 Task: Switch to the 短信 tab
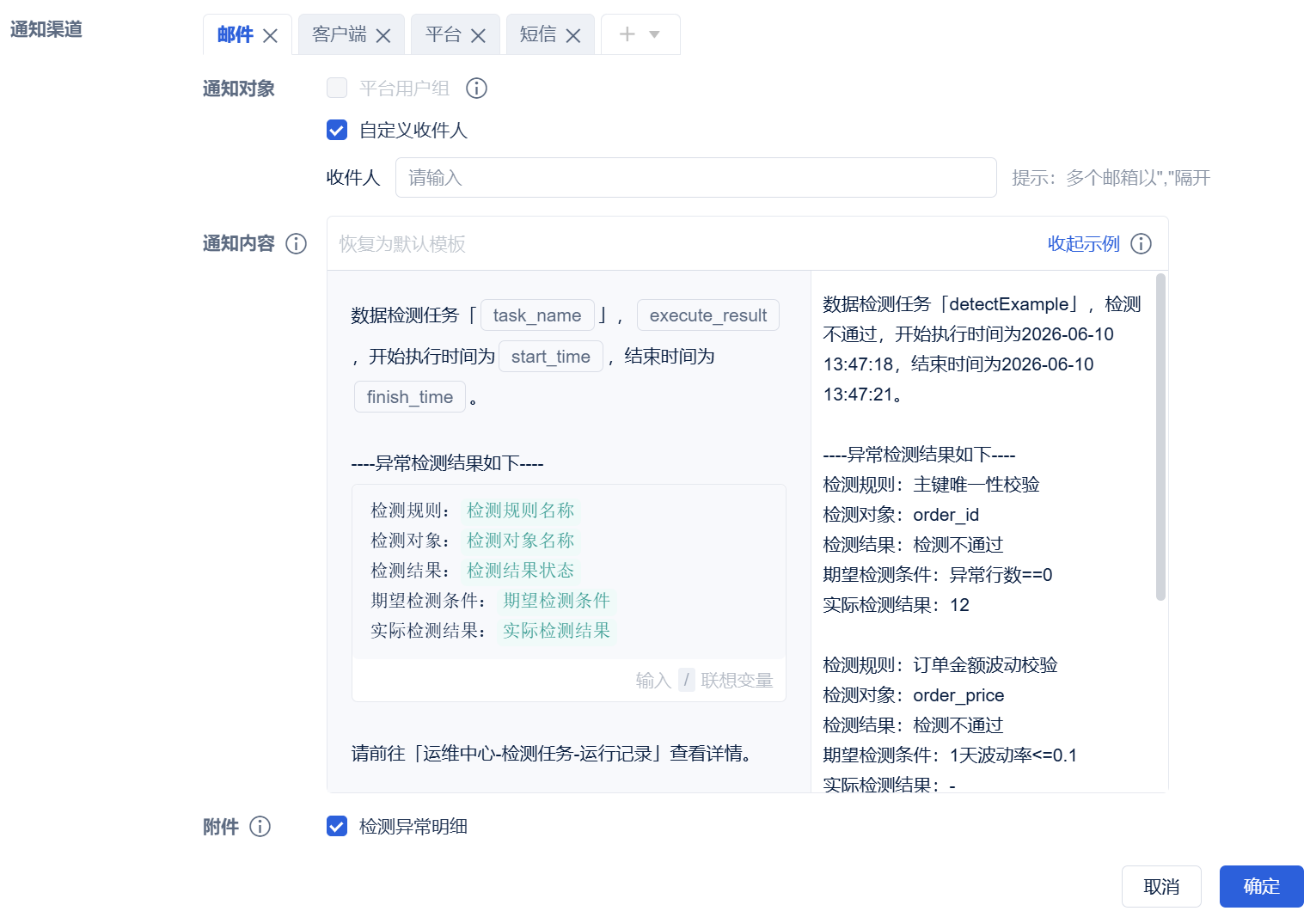(x=538, y=34)
